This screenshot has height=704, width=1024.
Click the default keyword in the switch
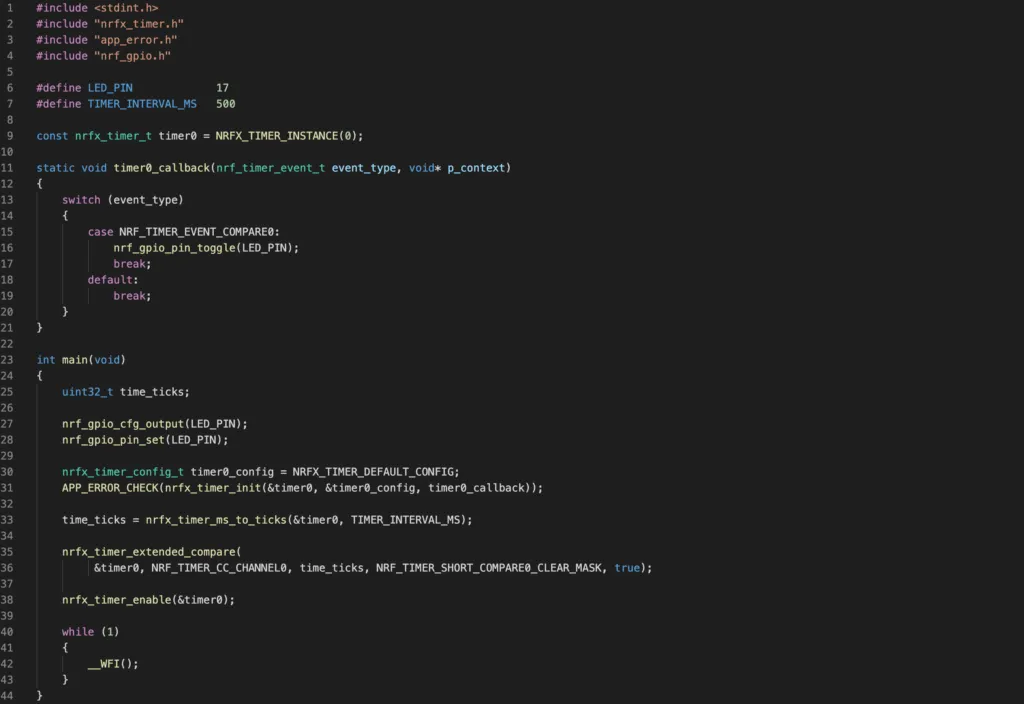tap(110, 280)
